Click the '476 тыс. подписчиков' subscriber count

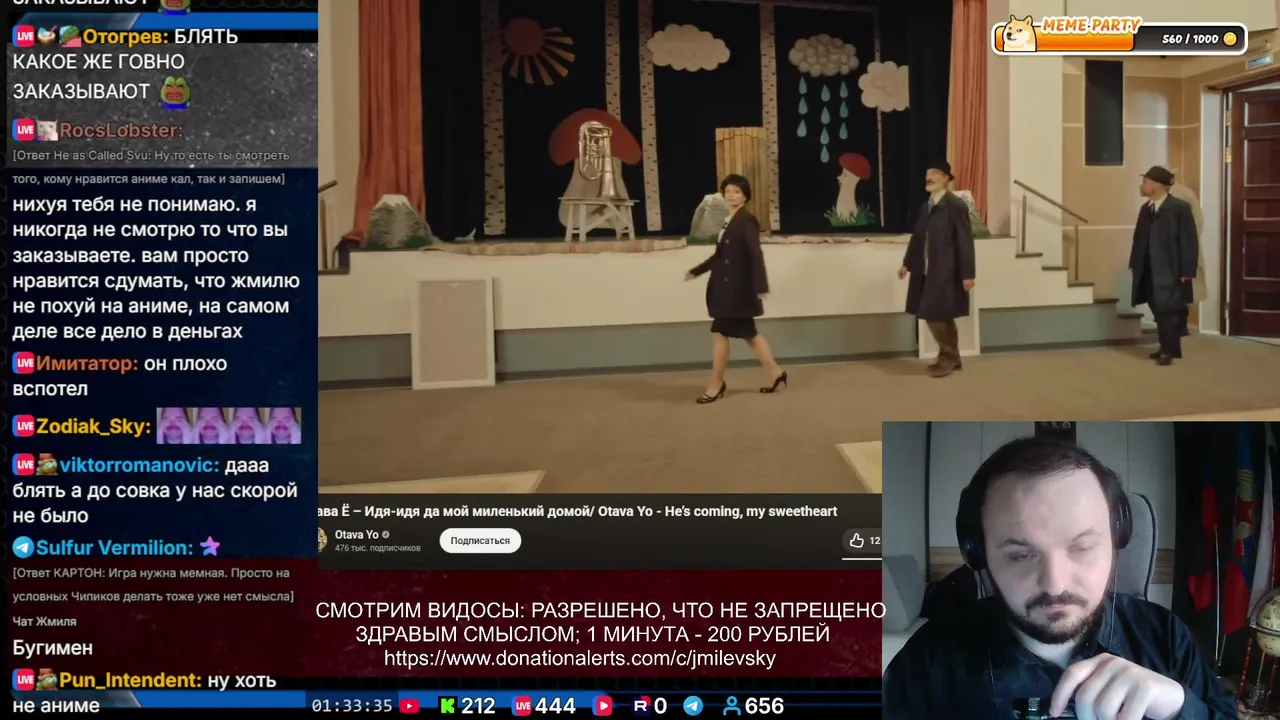pos(377,548)
